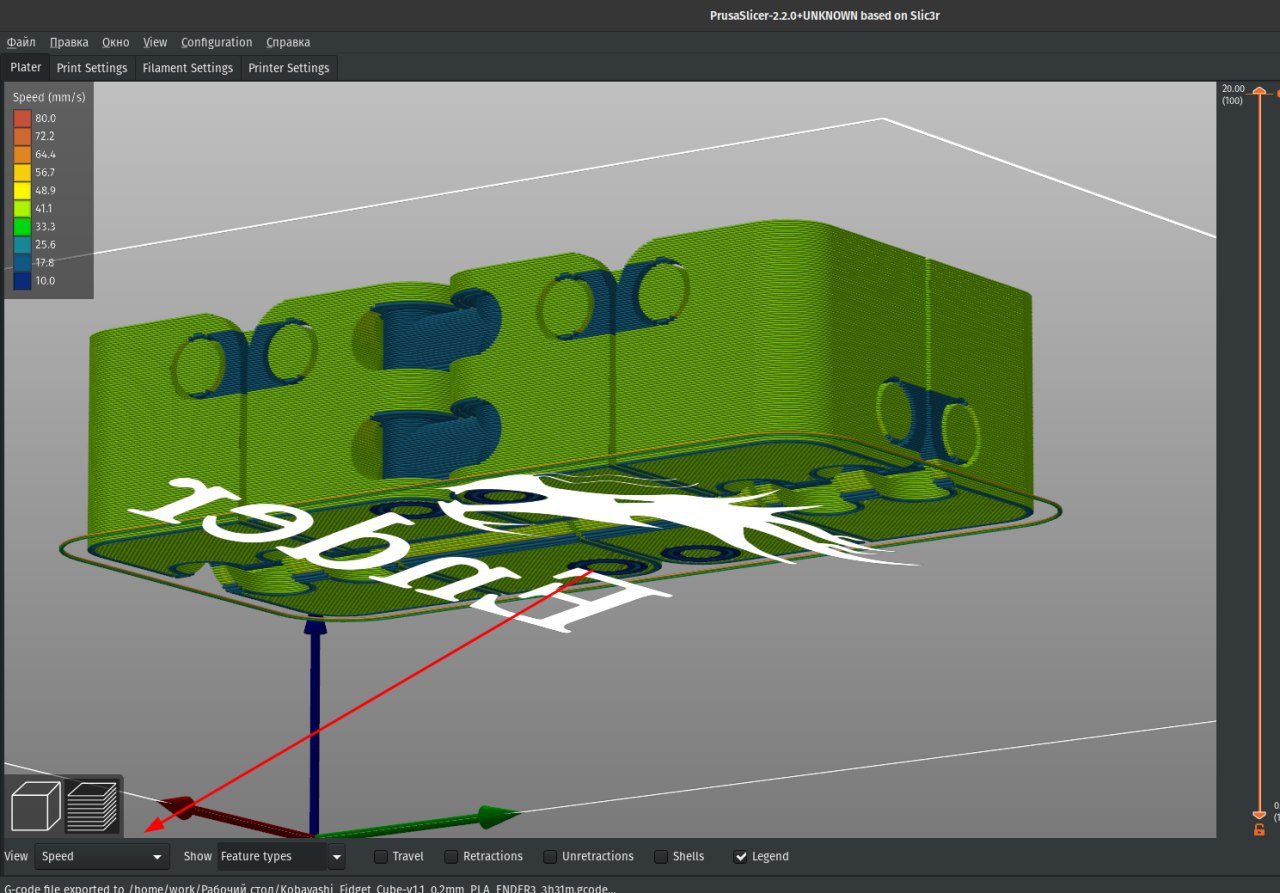Switch to the Print Settings tab
Image resolution: width=1280 pixels, height=893 pixels.
(x=92, y=68)
